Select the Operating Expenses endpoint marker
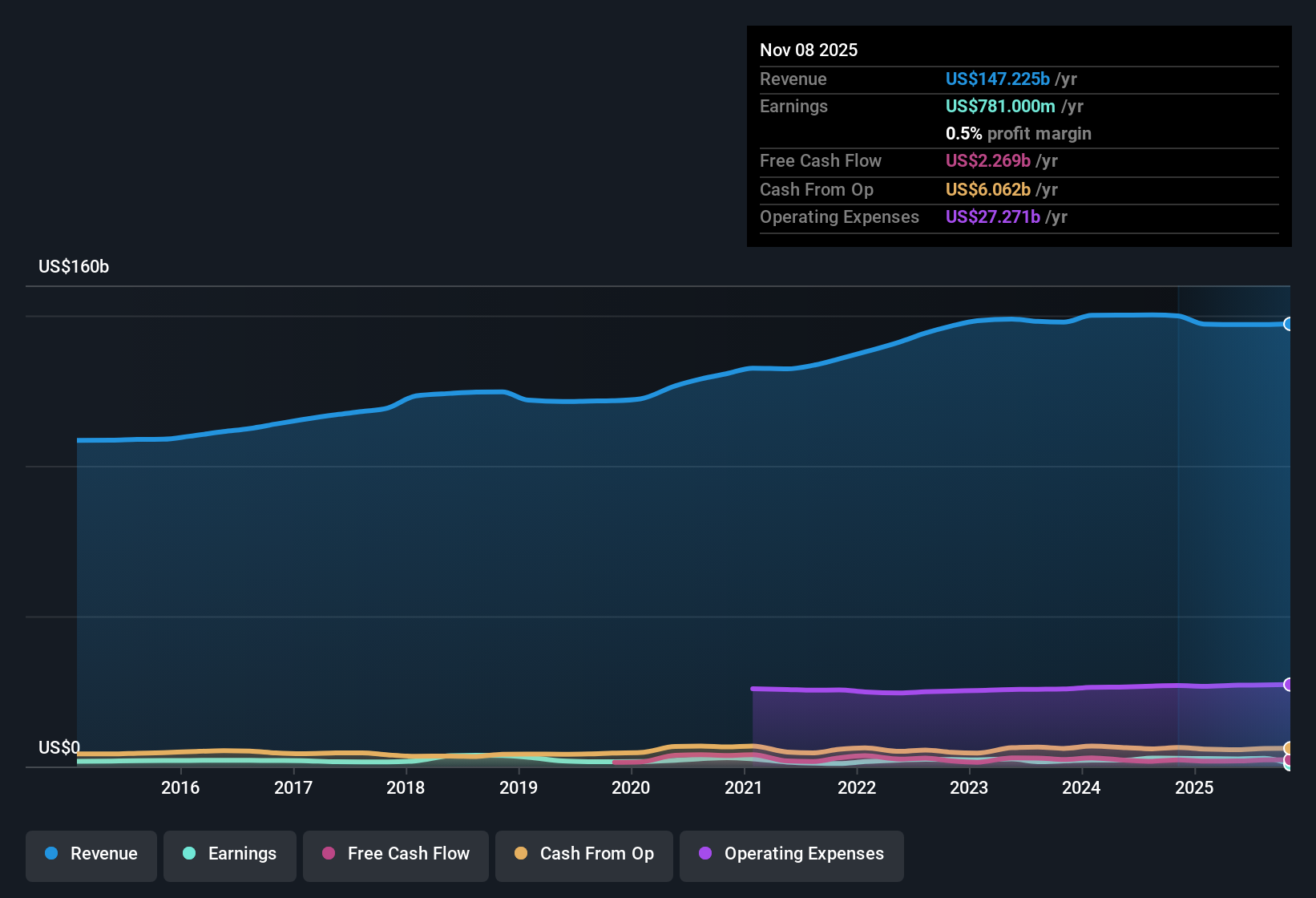Screen dimensions: 1316x898 pyautogui.click(x=1289, y=684)
